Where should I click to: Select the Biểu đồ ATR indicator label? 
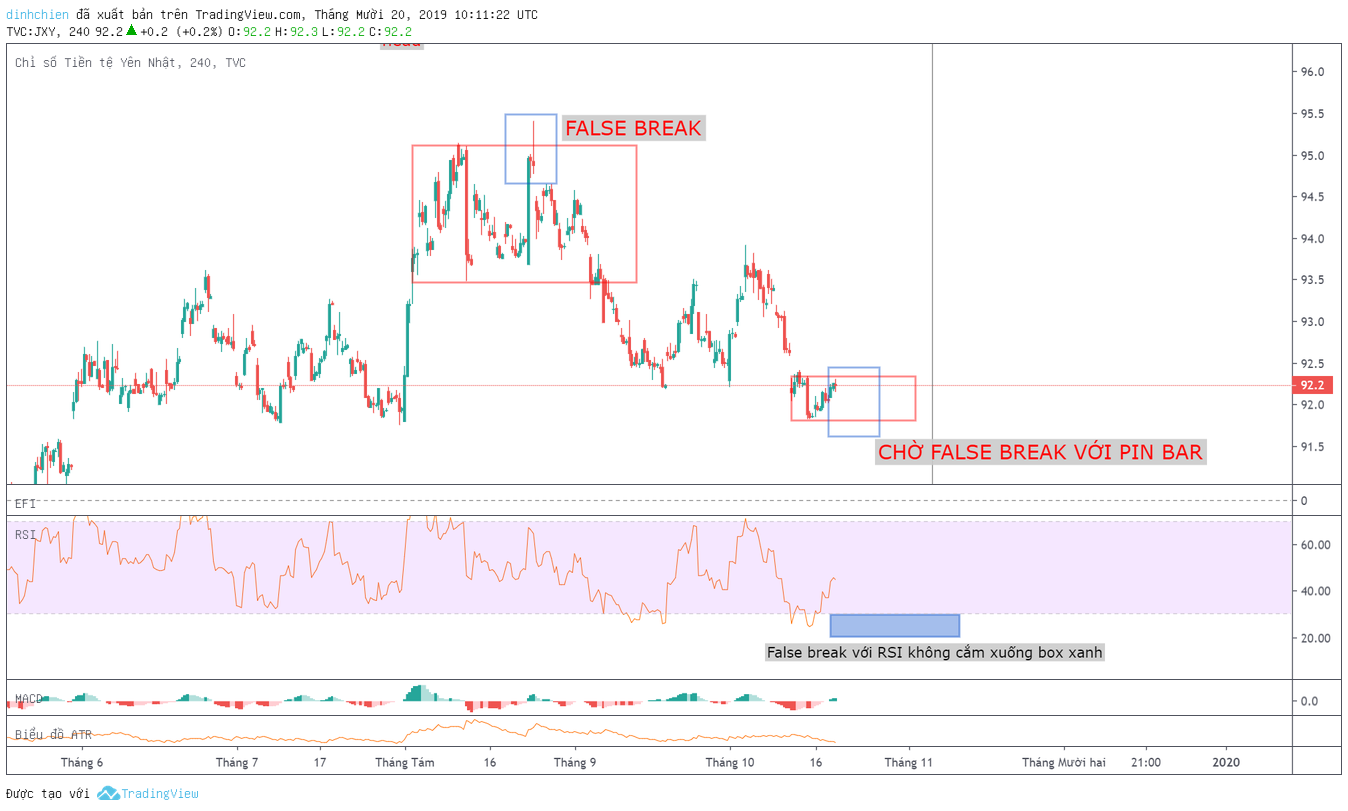click(53, 735)
